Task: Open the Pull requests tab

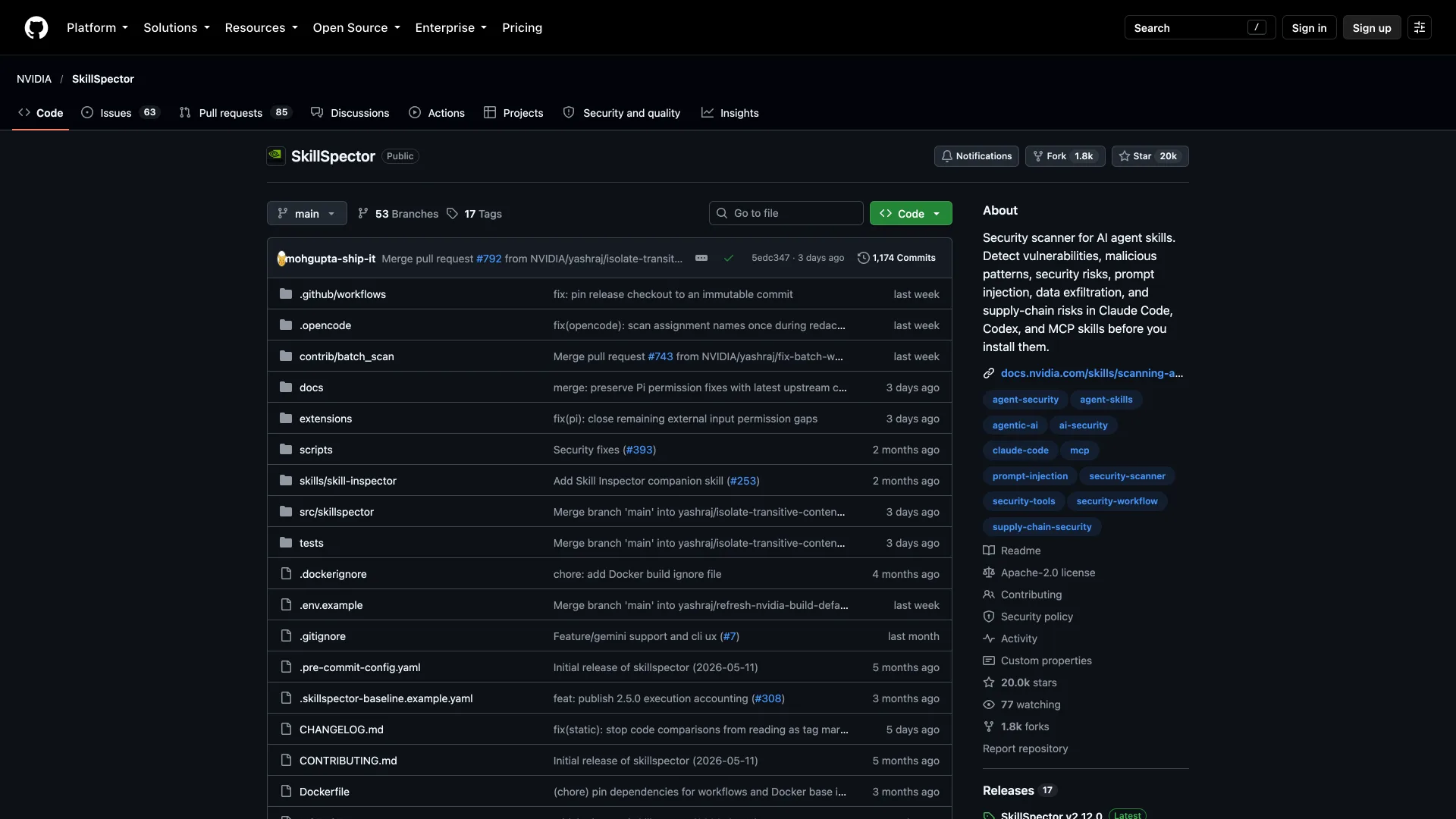Action: (x=235, y=113)
